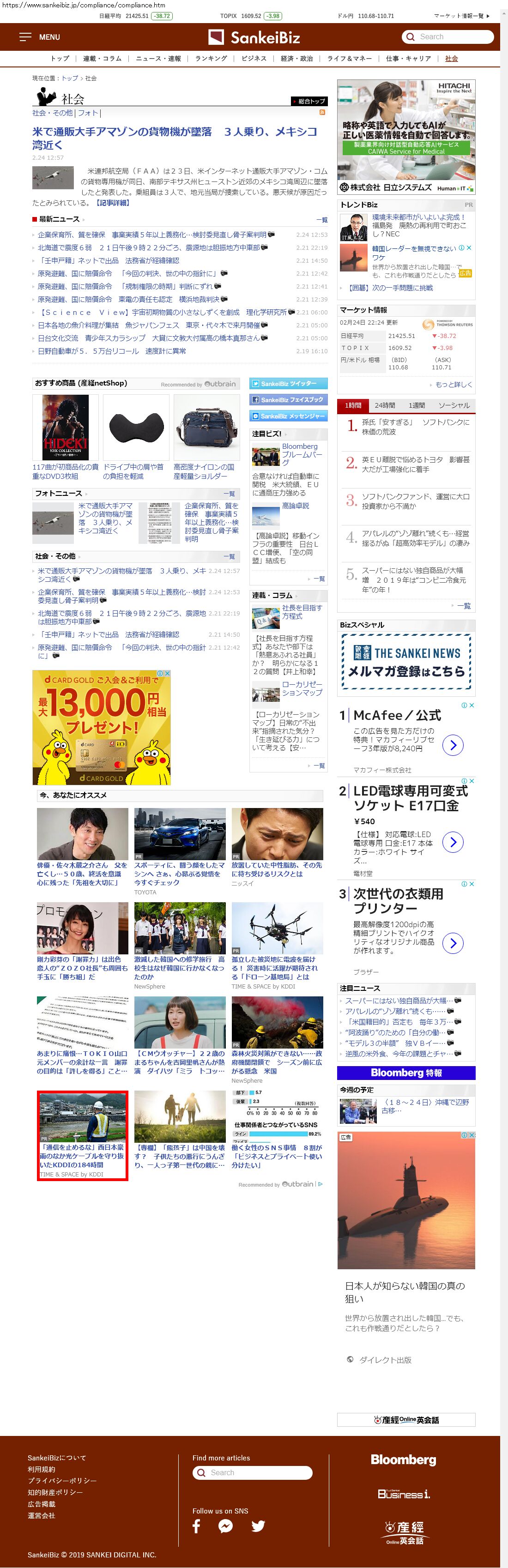
Task: Open ニュース・速報 in the navigation bar
Action: pyautogui.click(x=158, y=59)
